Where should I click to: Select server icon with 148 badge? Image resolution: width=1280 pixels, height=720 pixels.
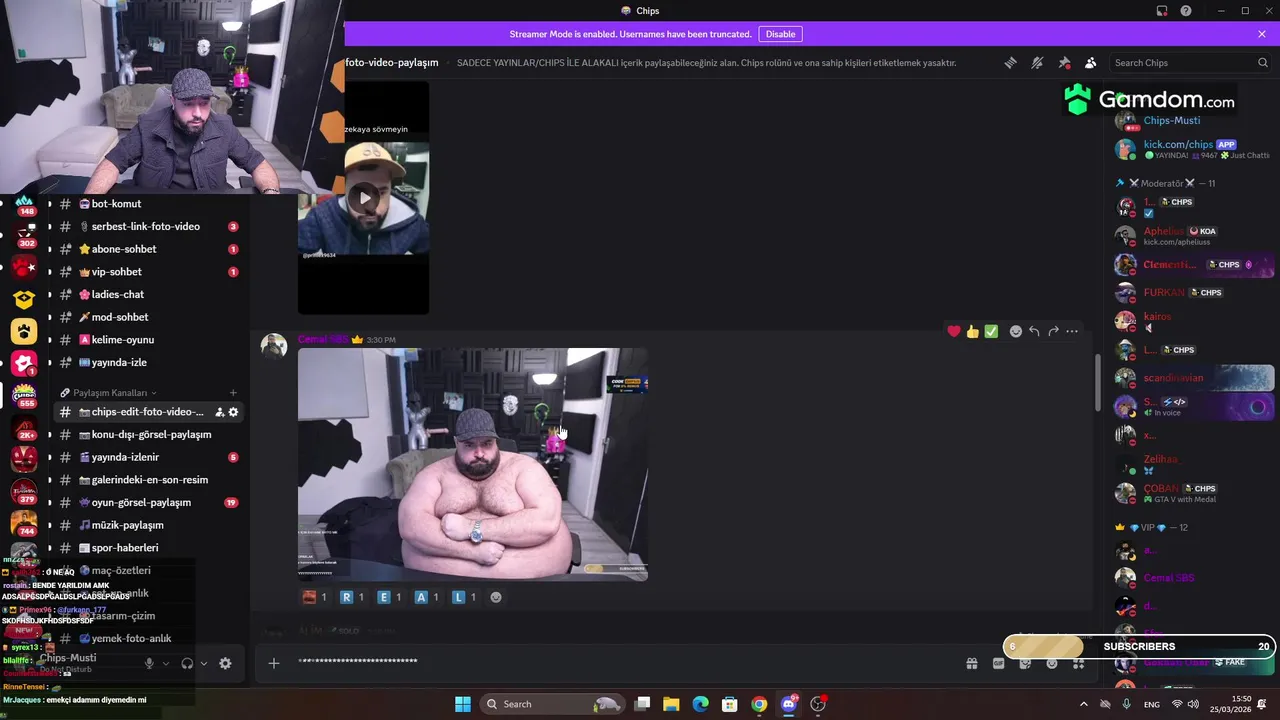coord(24,204)
